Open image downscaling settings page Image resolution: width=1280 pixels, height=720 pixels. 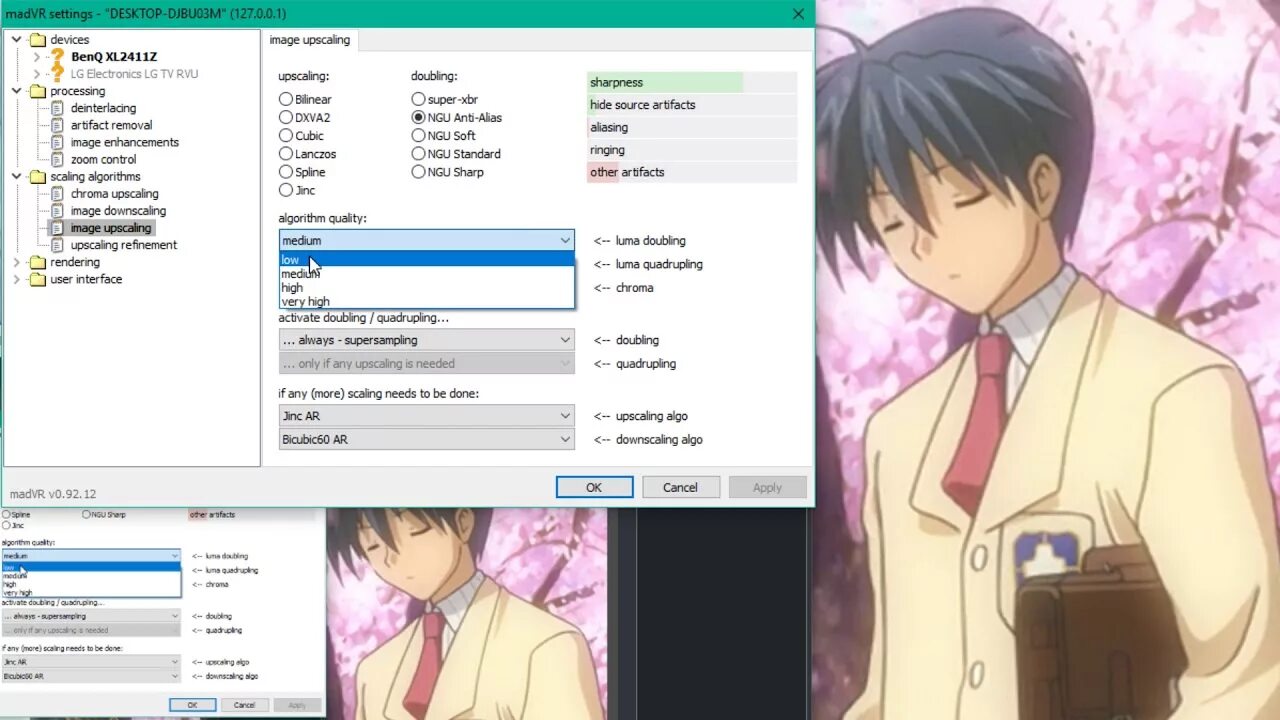pos(118,211)
